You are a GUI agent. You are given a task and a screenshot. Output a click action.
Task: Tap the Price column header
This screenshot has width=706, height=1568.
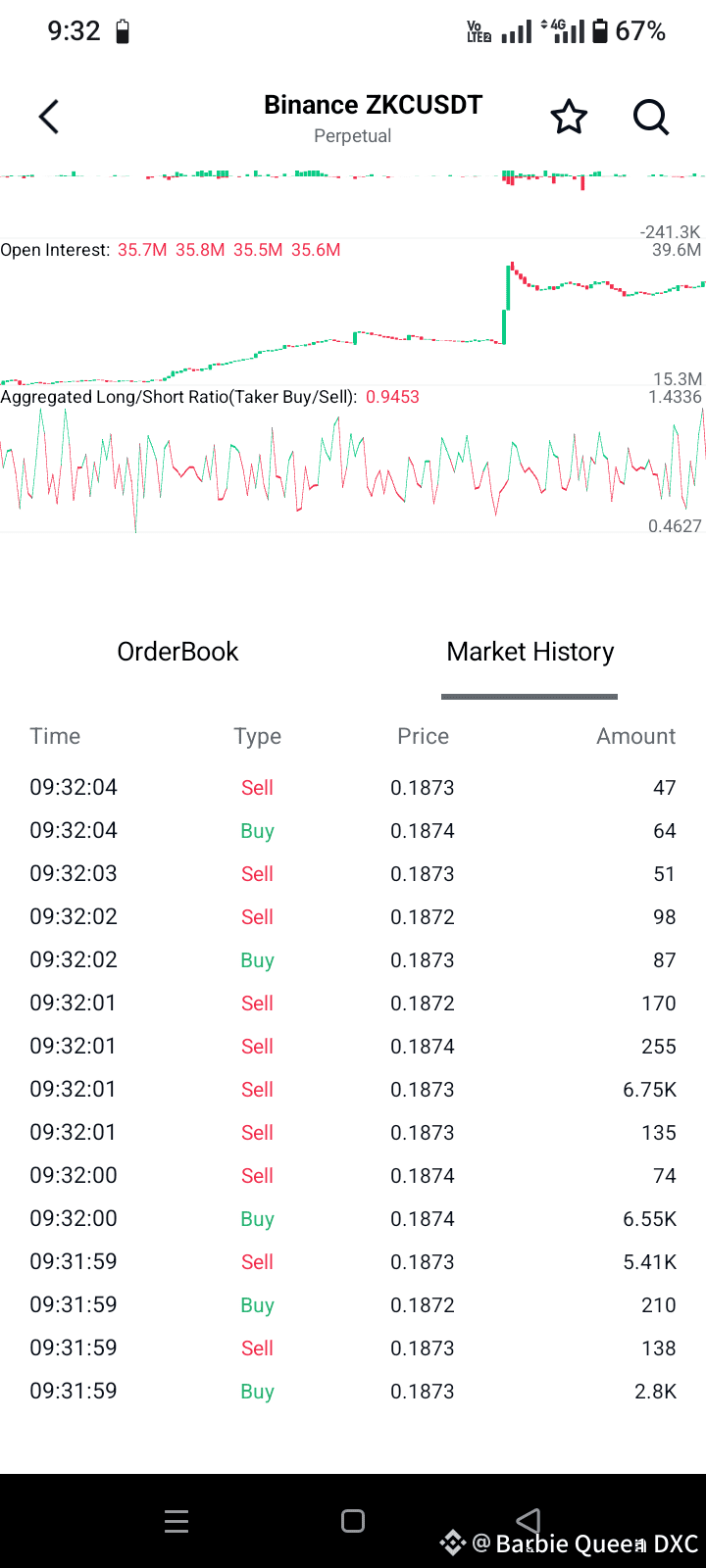click(x=423, y=736)
